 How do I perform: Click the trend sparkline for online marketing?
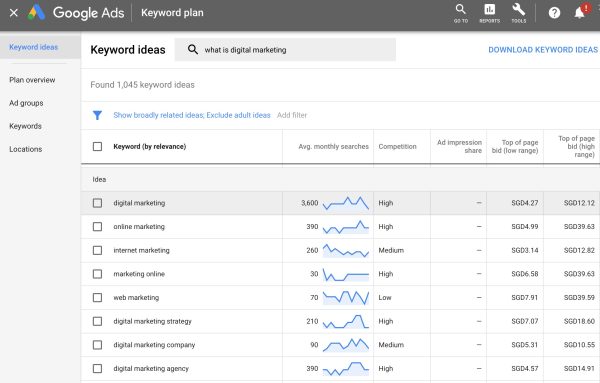pyautogui.click(x=346, y=227)
